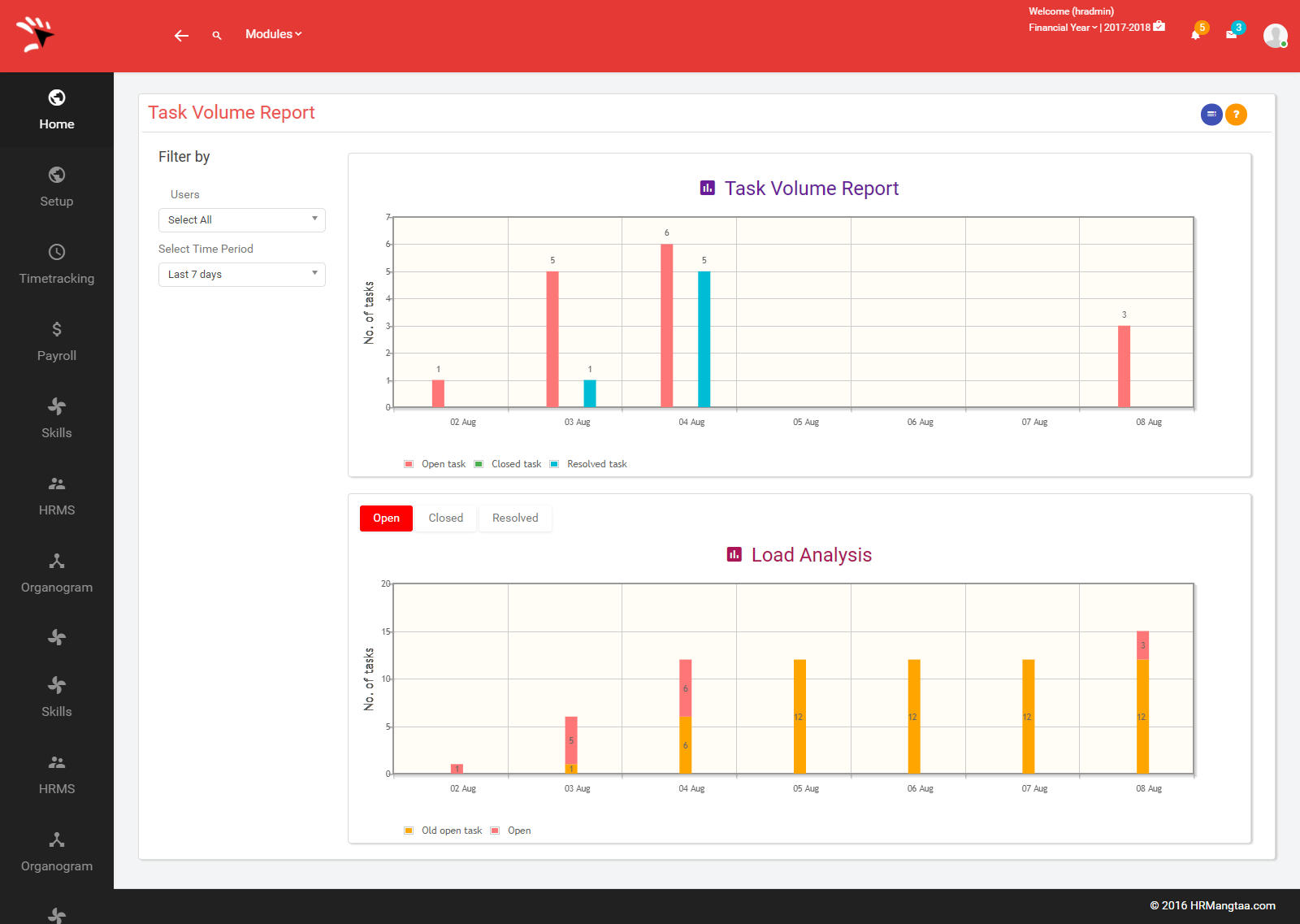The image size is (1300, 924).
Task: Open the upper HRMS sidebar item
Action: coord(57,496)
